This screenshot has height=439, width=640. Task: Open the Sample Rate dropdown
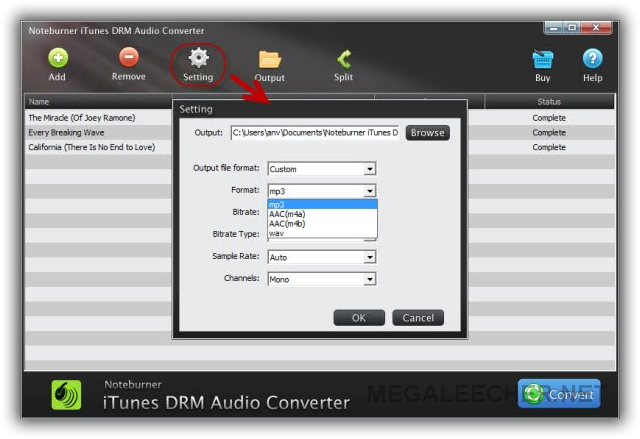[x=369, y=257]
